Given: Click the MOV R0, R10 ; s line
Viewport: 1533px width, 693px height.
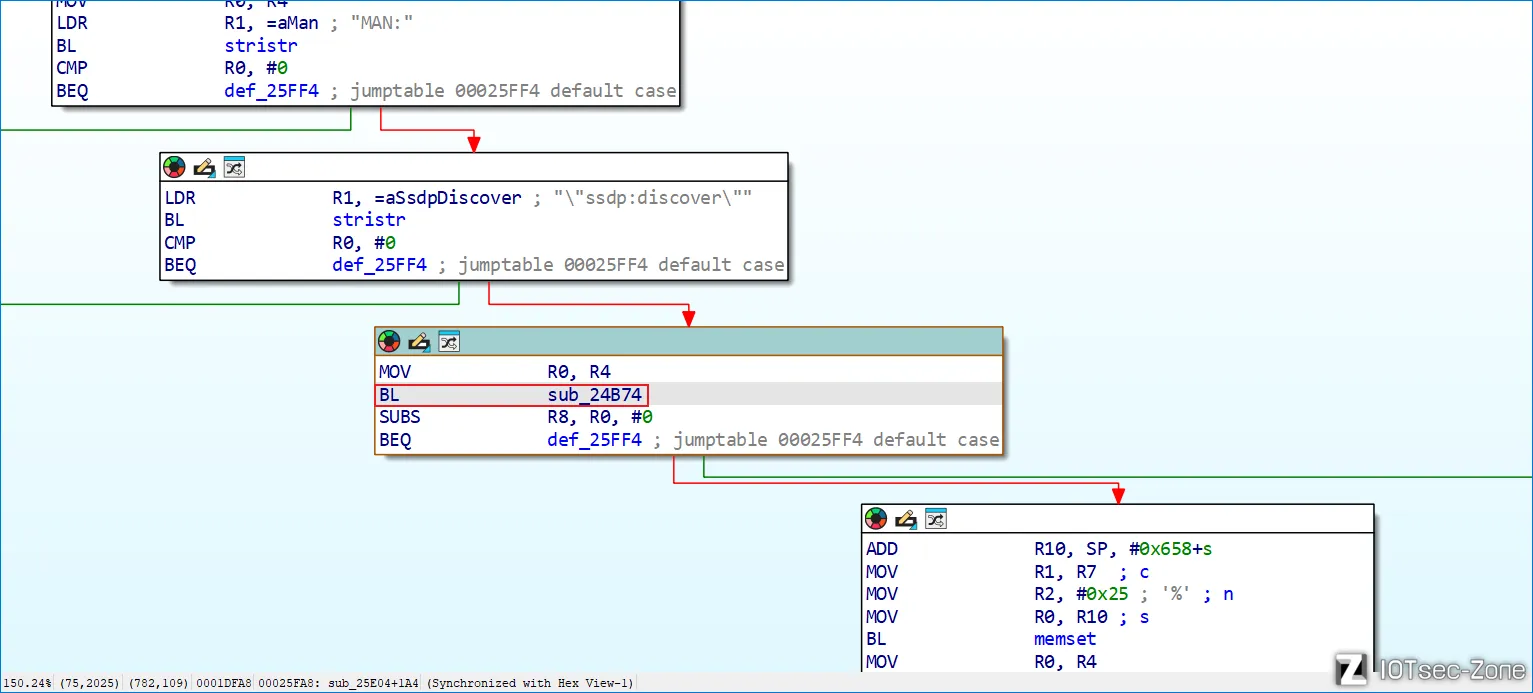Looking at the screenshot, I should point(1007,617).
